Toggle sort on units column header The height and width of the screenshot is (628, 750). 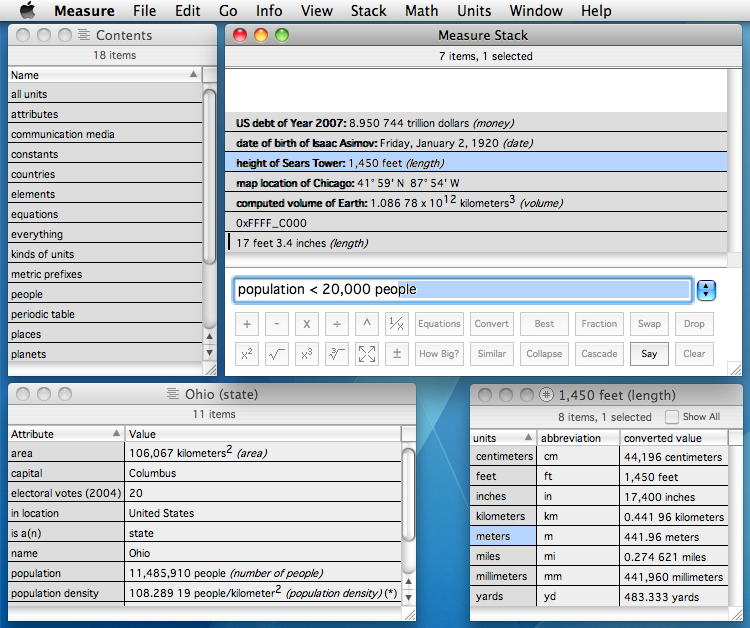pyautogui.click(x=528, y=437)
